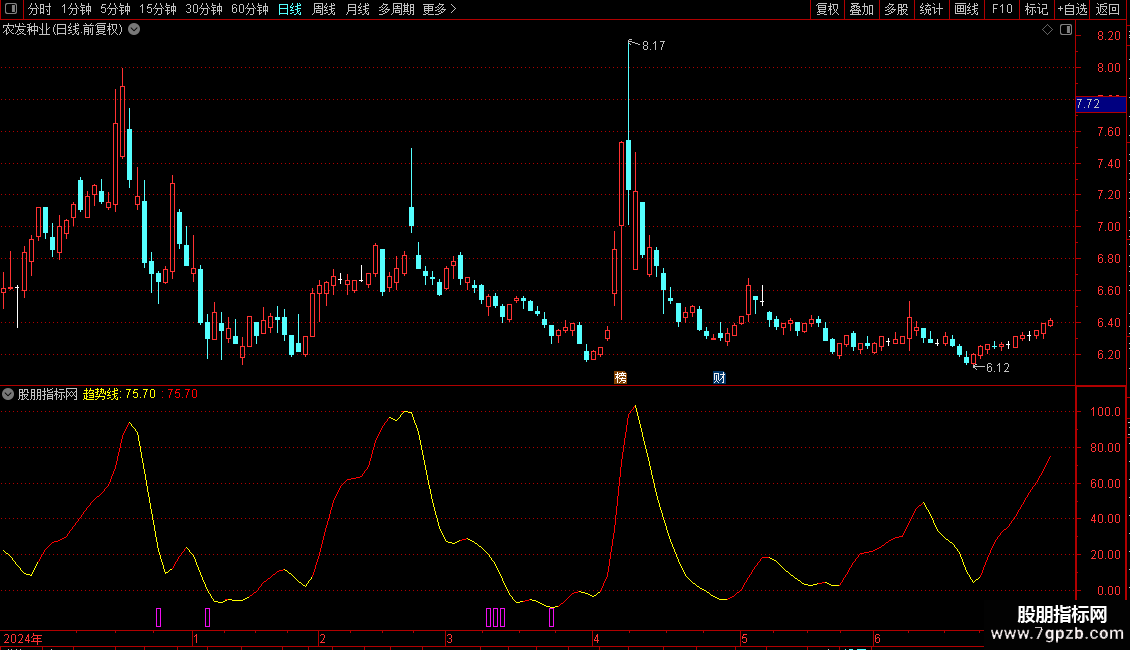Click the 7.00 price axis value

tap(1108, 227)
